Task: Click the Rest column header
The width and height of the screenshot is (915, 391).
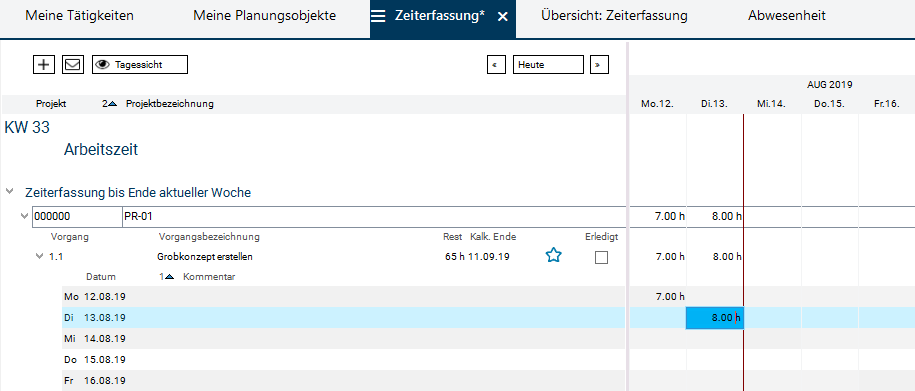Action: pos(452,238)
